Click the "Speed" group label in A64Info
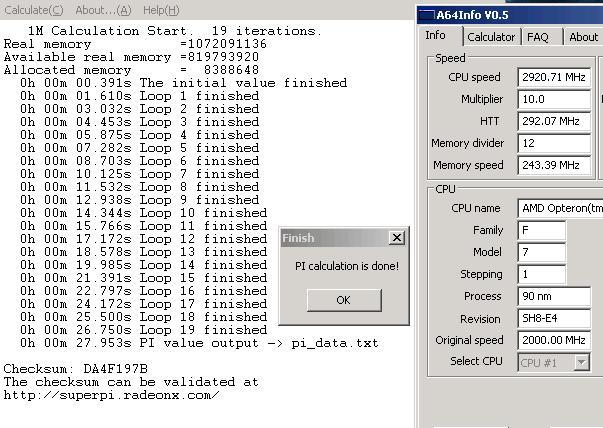This screenshot has width=603, height=428. tap(450, 58)
